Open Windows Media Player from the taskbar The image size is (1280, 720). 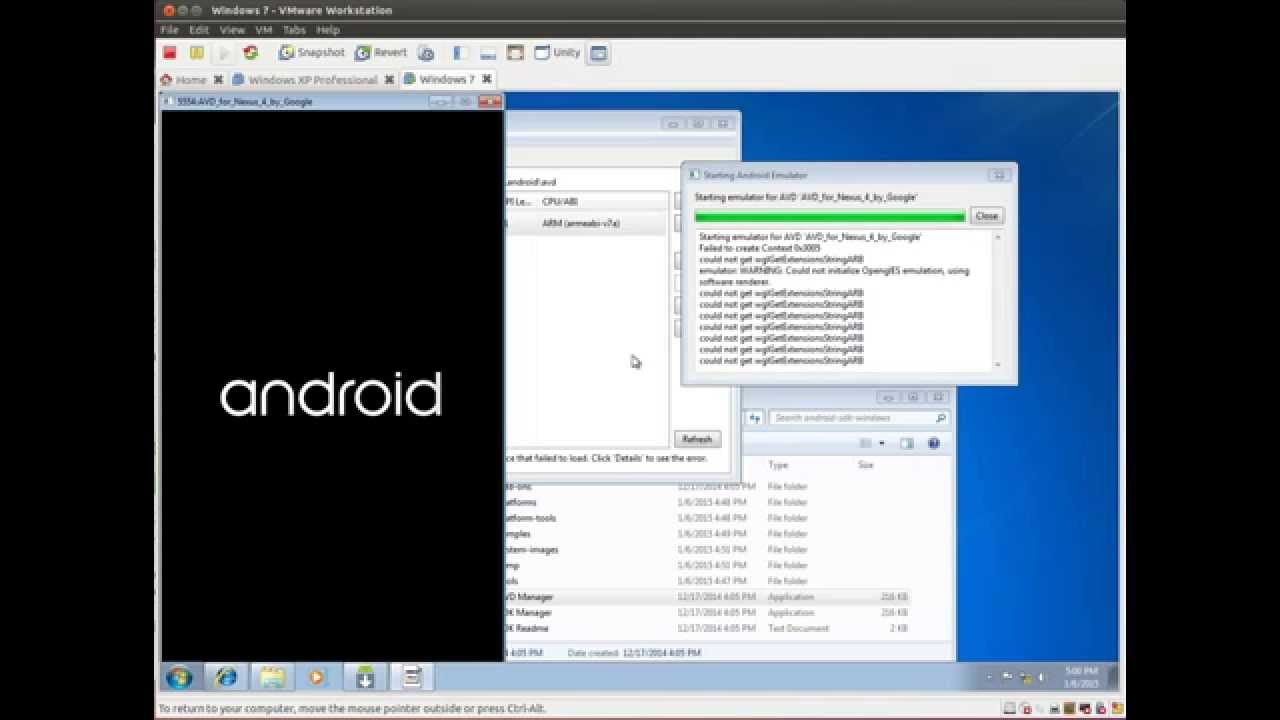pos(317,678)
